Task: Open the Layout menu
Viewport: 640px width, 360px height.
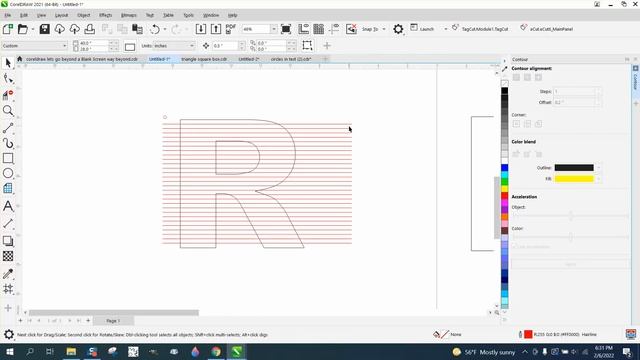Action: (61, 15)
